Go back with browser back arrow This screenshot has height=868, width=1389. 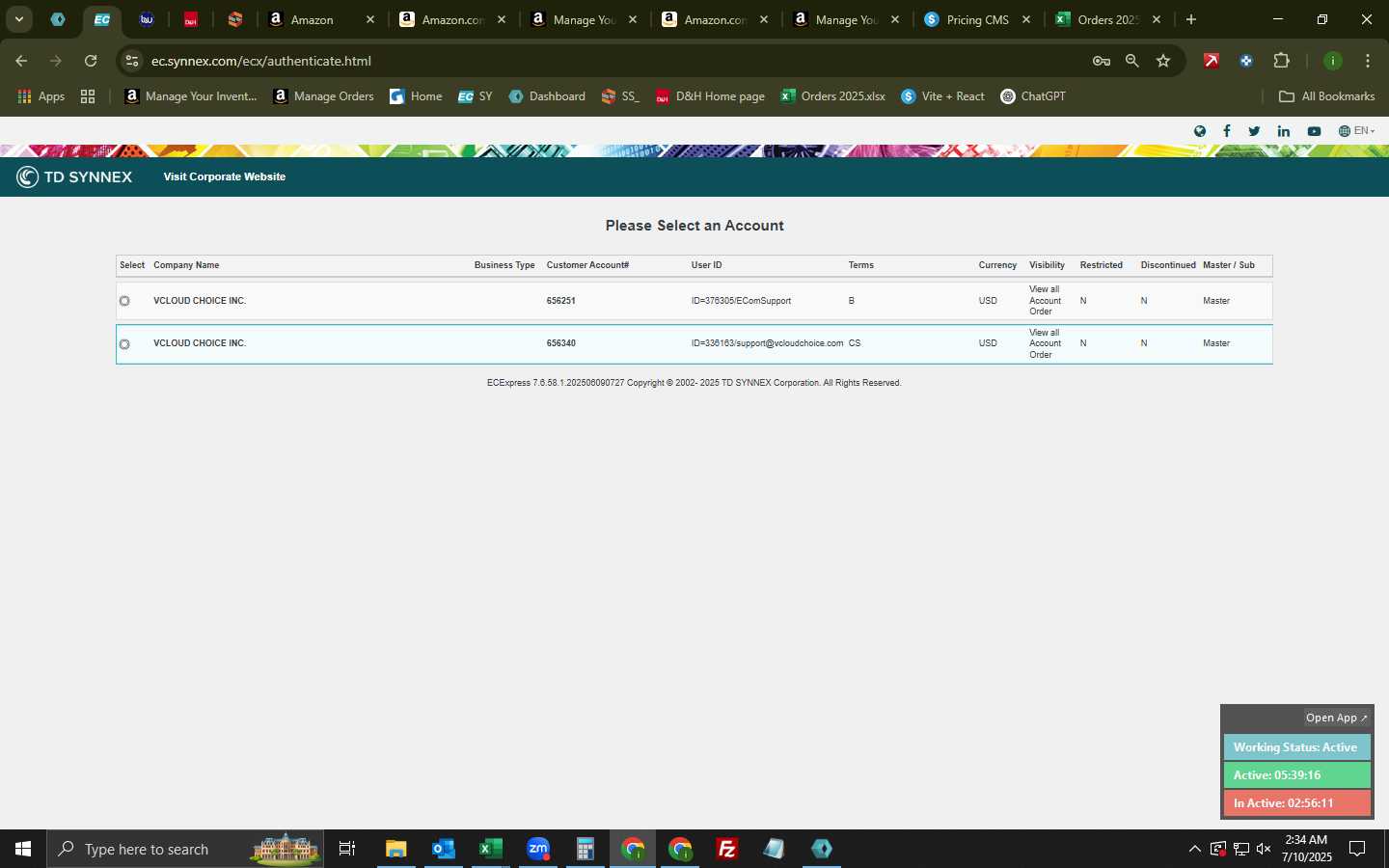click(21, 61)
